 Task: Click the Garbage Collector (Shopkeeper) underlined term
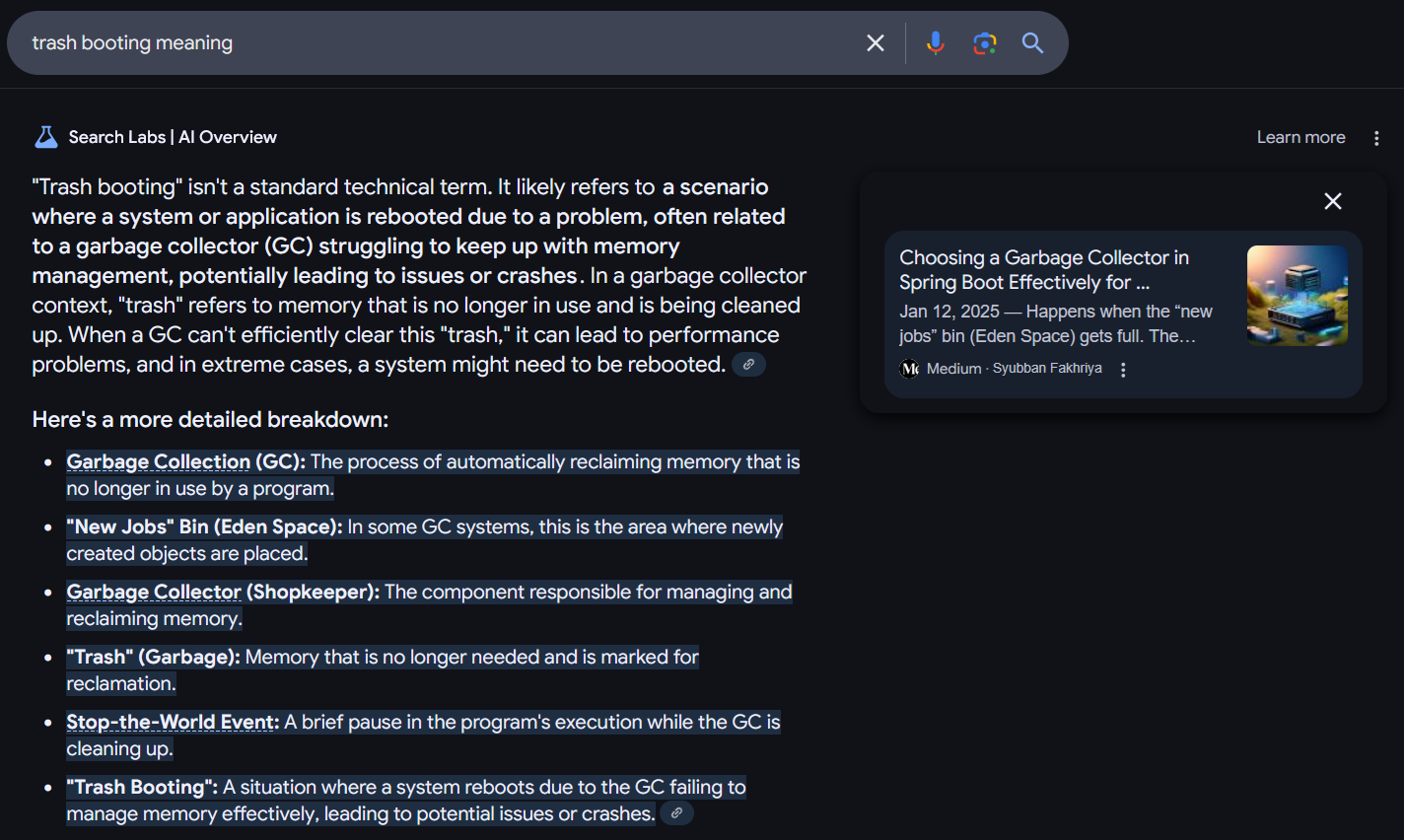[154, 592]
